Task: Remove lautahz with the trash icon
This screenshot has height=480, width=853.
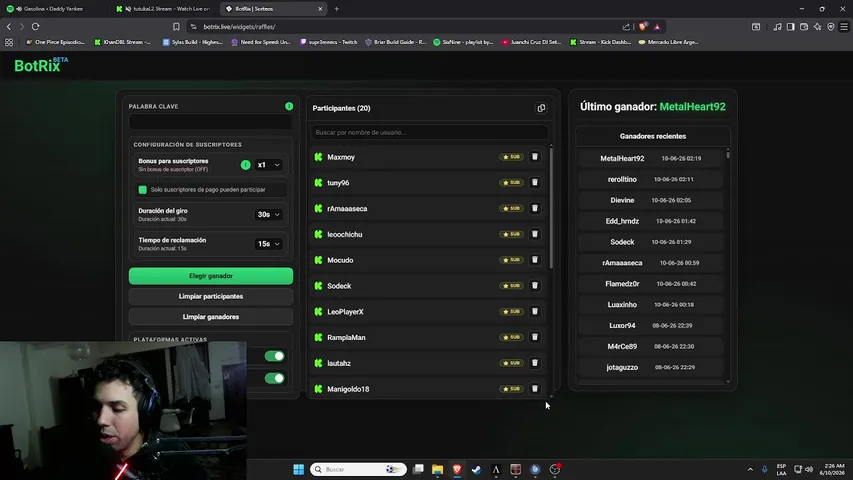Action: click(x=535, y=363)
